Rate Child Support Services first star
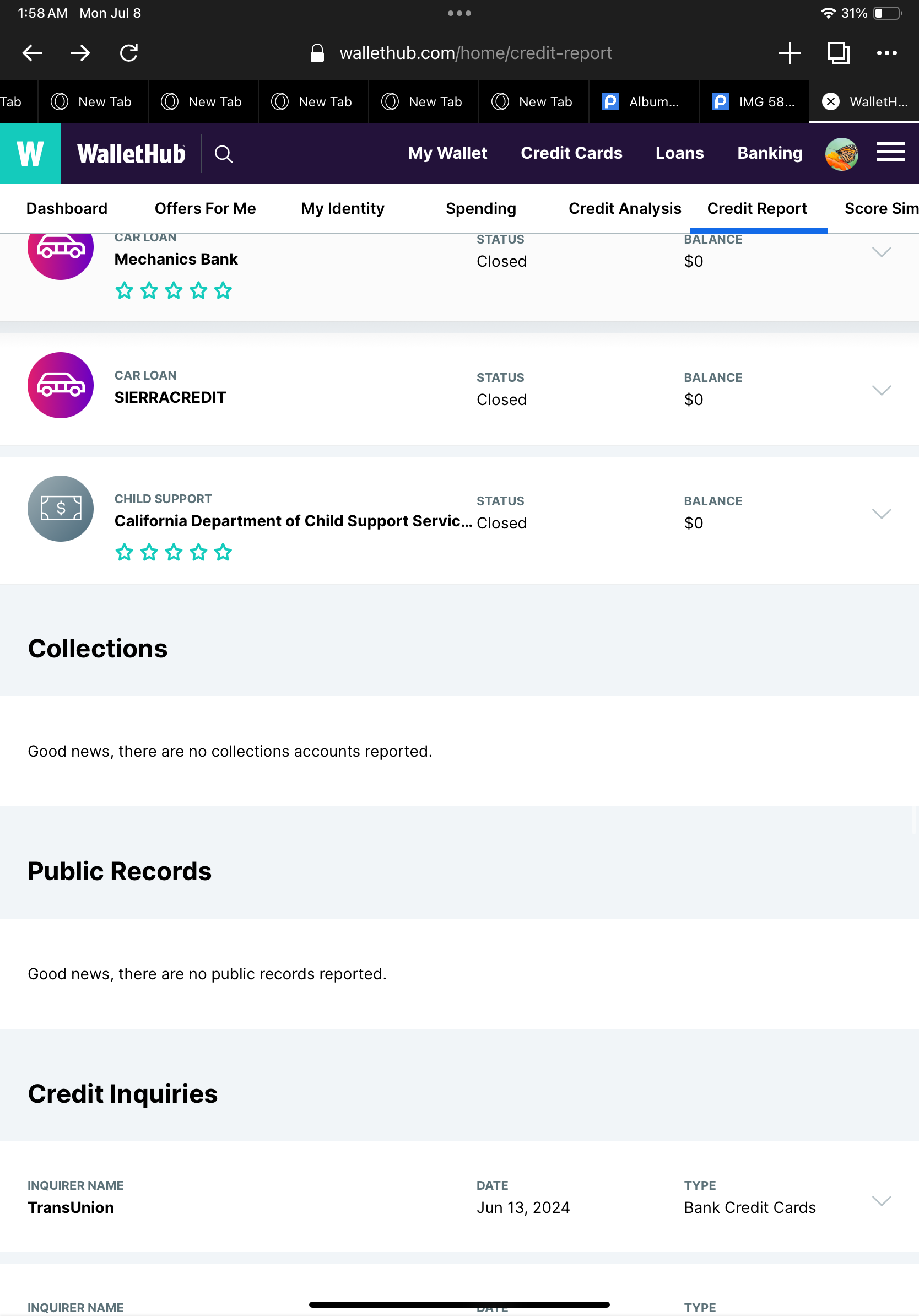 tap(125, 553)
